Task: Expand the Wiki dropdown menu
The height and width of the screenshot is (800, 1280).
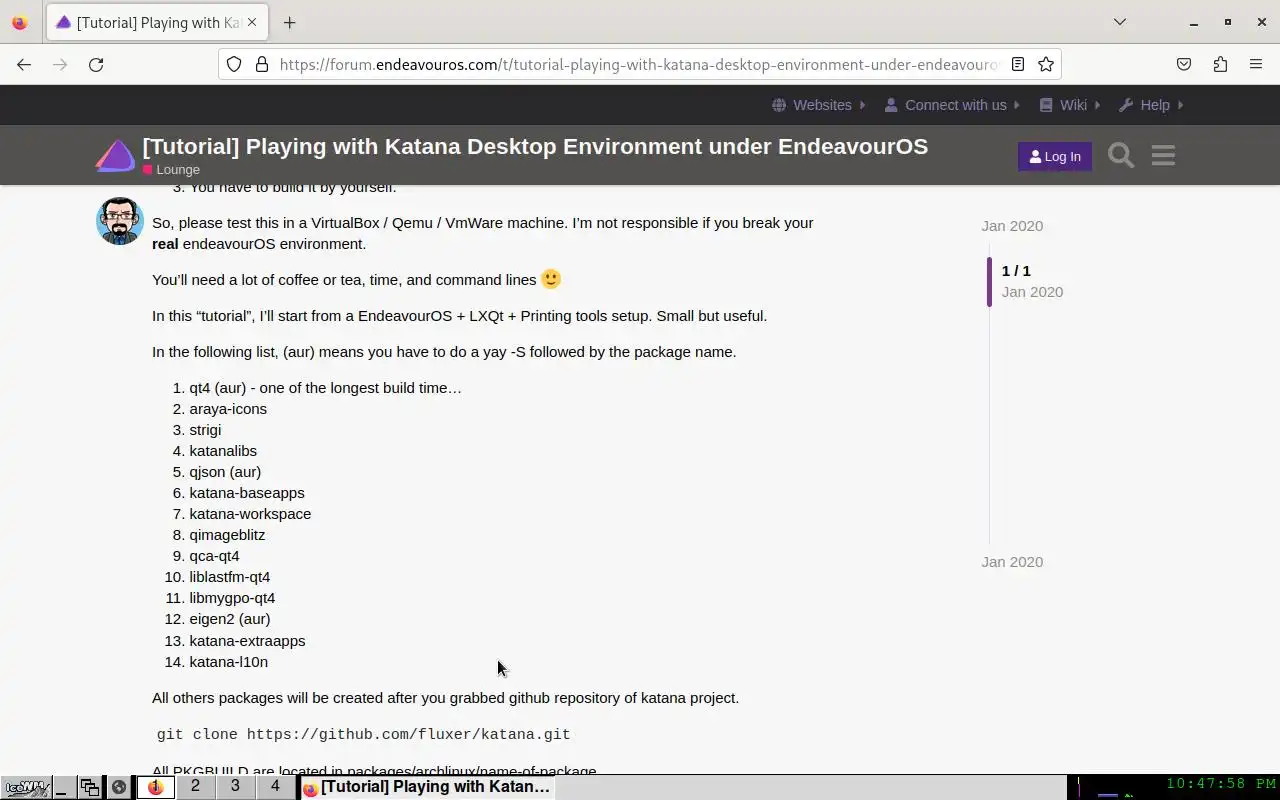Action: [x=1069, y=105]
